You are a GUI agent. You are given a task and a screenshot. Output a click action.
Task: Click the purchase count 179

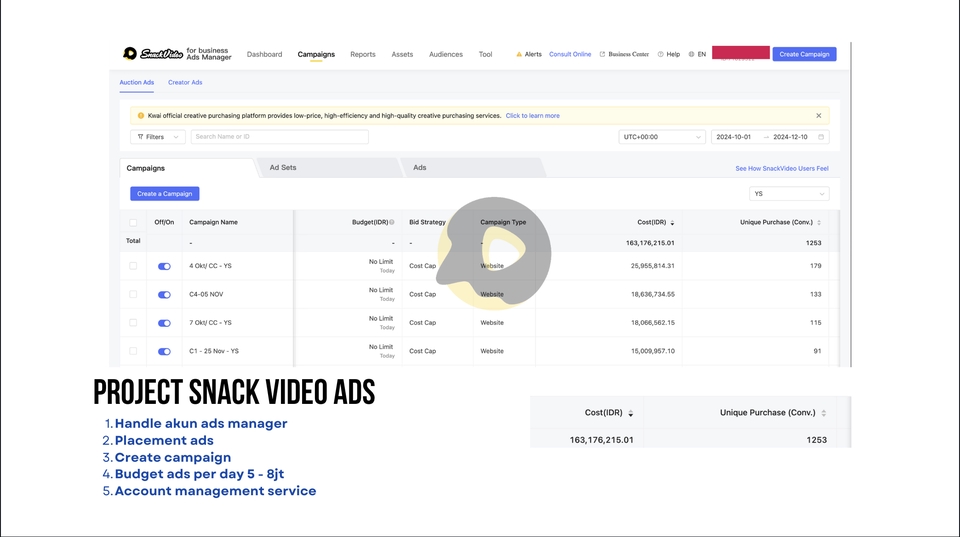click(x=816, y=266)
